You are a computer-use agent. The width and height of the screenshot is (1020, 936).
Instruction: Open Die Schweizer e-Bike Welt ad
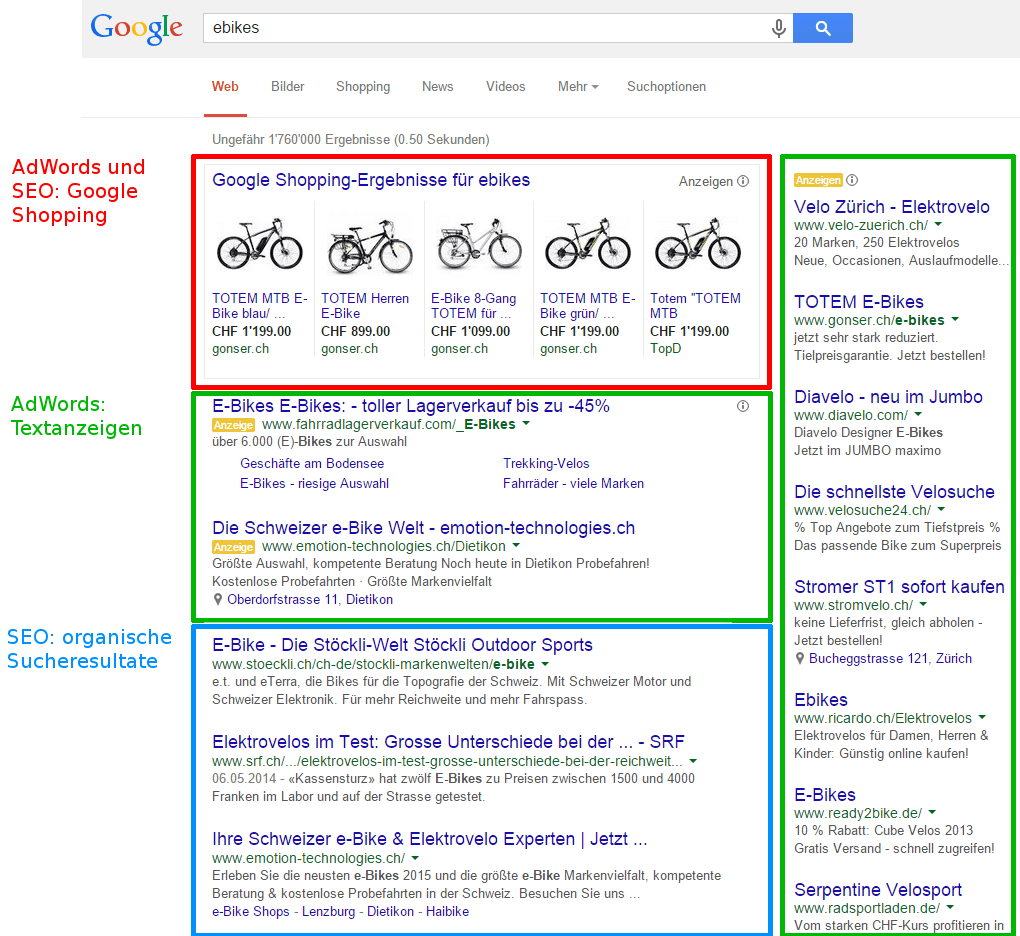[423, 528]
